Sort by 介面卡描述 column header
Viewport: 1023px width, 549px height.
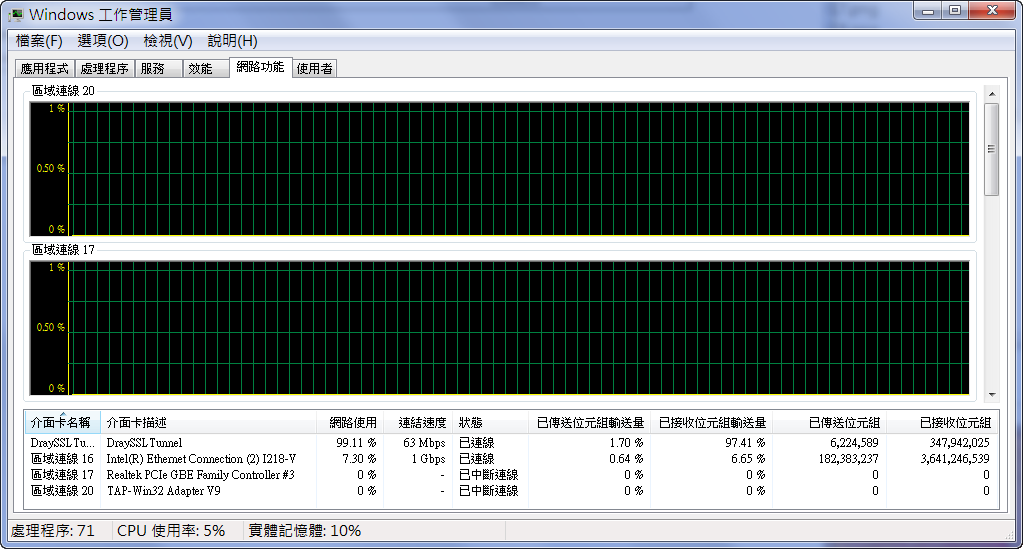coord(208,422)
